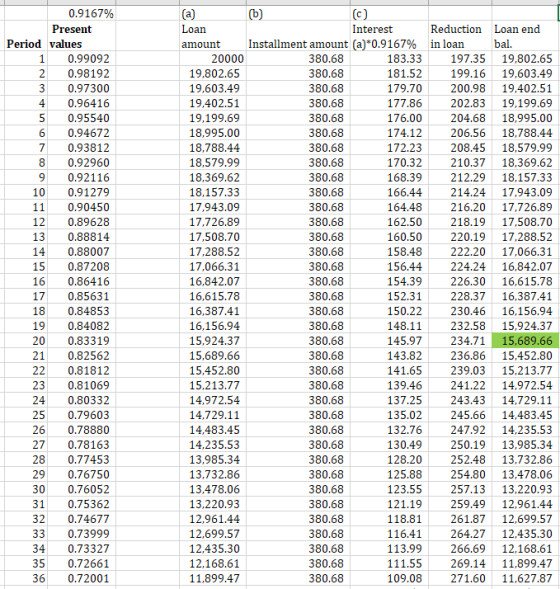Select end balance 13,220.93 in period 30
The image size is (560, 589).
527,489
